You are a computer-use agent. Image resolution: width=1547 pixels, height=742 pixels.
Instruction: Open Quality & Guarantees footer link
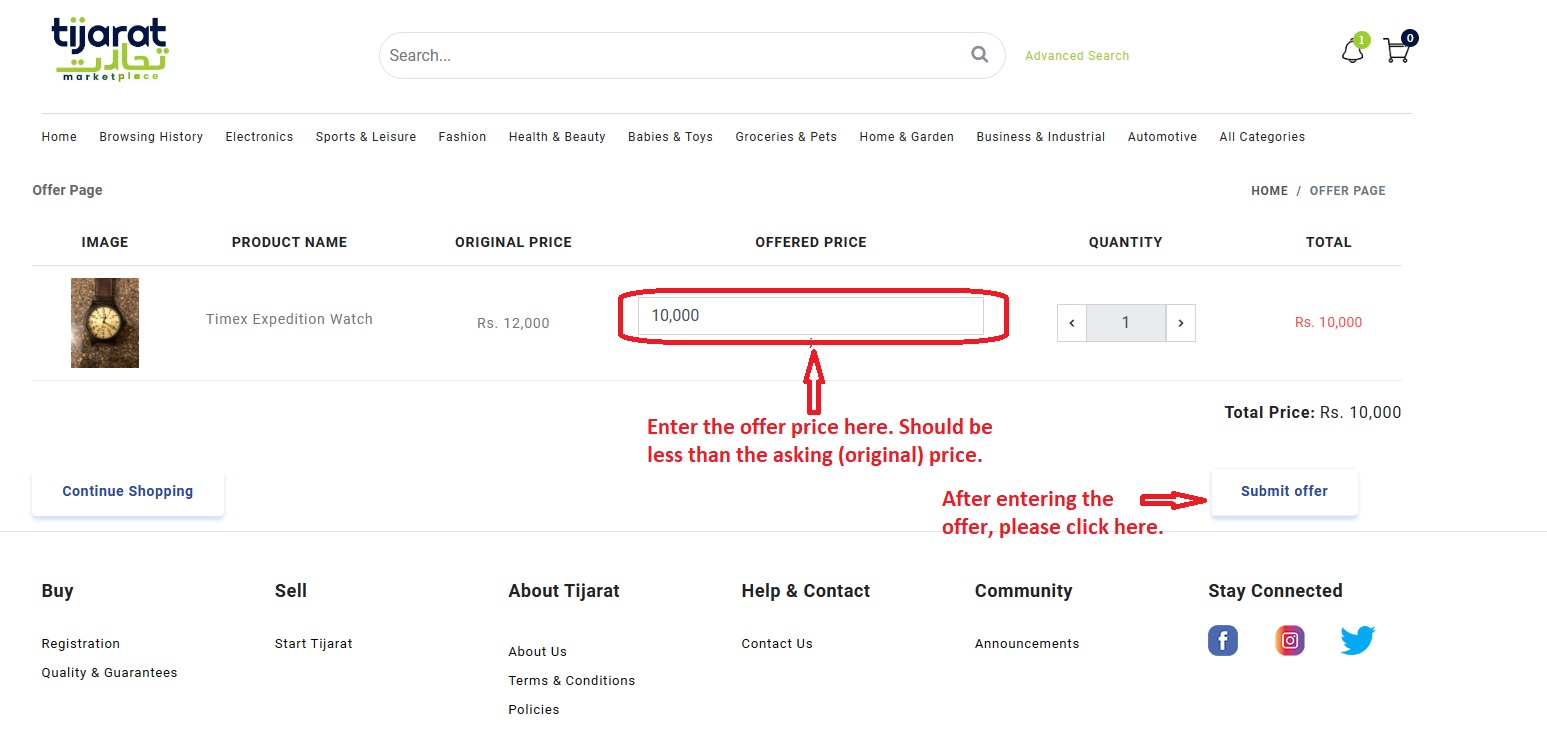point(109,673)
